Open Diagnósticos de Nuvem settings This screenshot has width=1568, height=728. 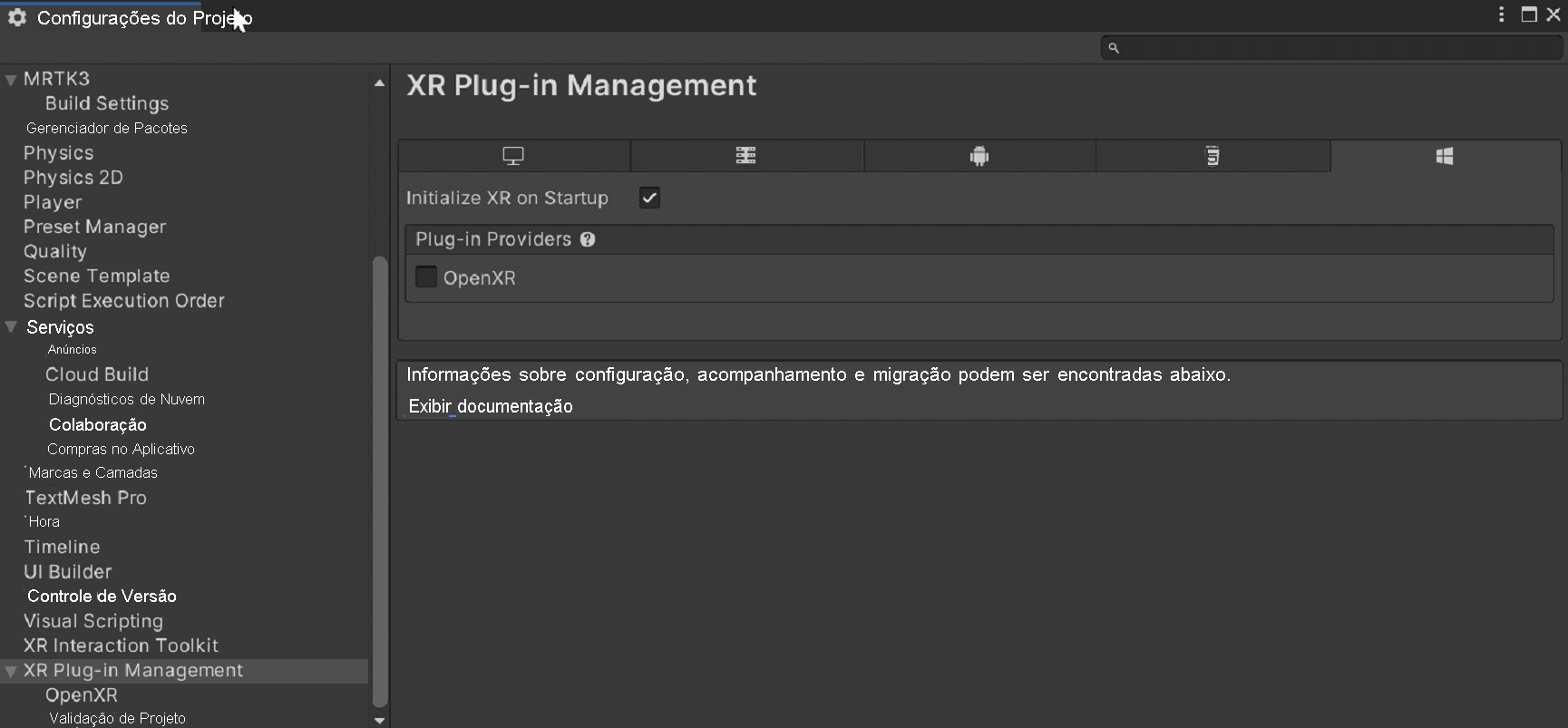(127, 399)
